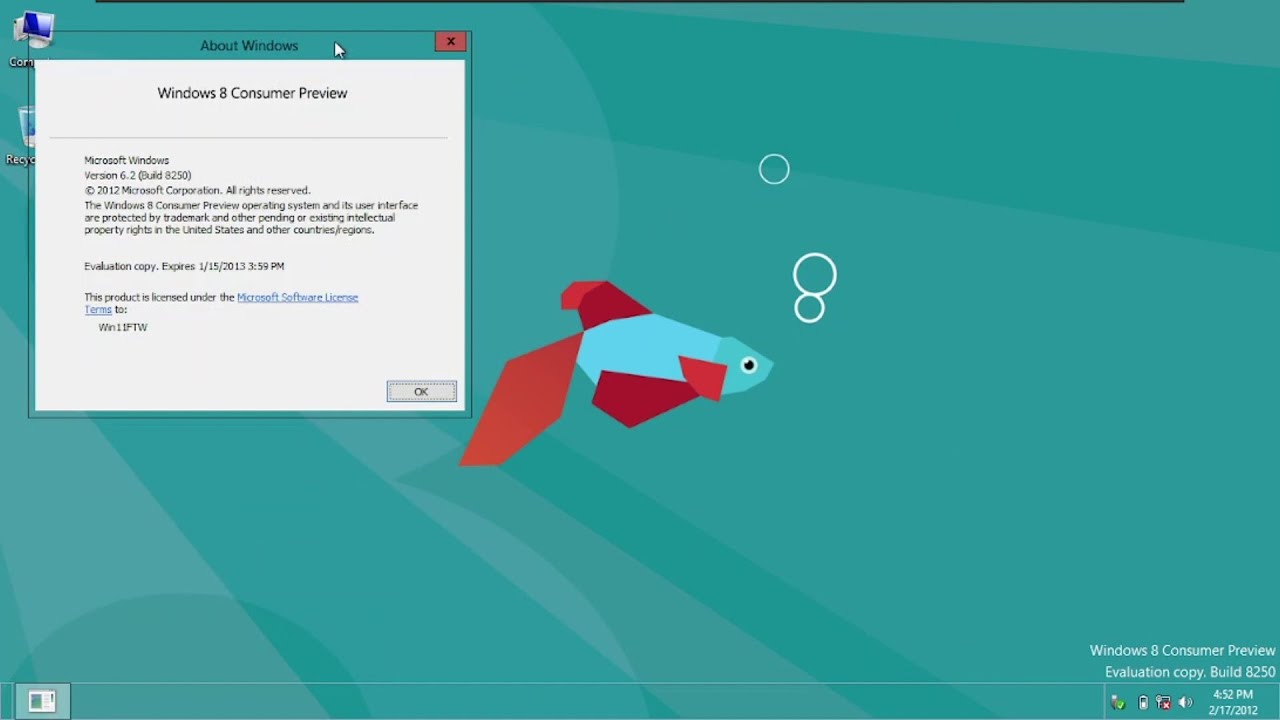Open the Microsoft Software License Terms link
This screenshot has width=1280, height=720.
coord(297,297)
